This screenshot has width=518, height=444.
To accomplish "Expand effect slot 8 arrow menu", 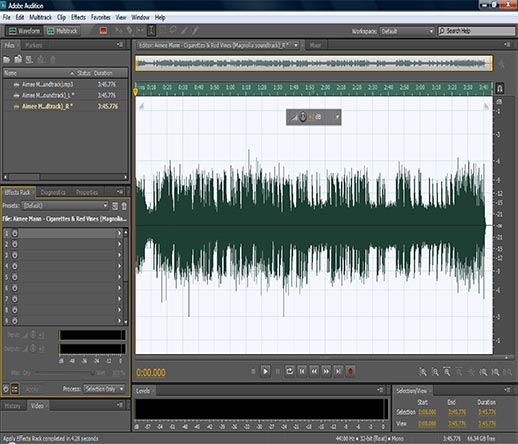I will pos(119,310).
